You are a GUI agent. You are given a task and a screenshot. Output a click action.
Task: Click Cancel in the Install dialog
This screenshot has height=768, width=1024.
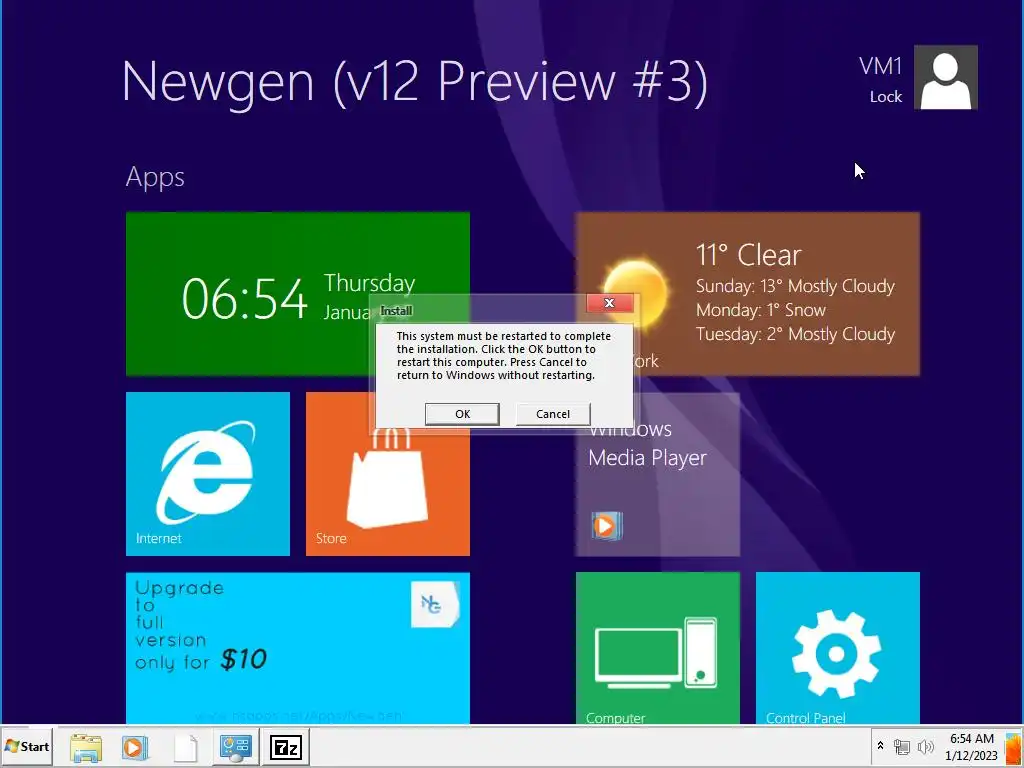pyautogui.click(x=552, y=414)
